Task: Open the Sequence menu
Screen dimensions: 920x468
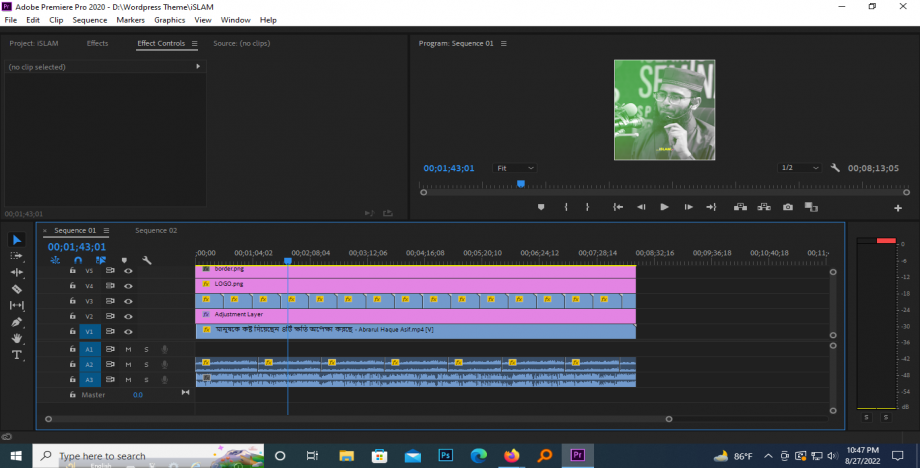Action: click(90, 20)
